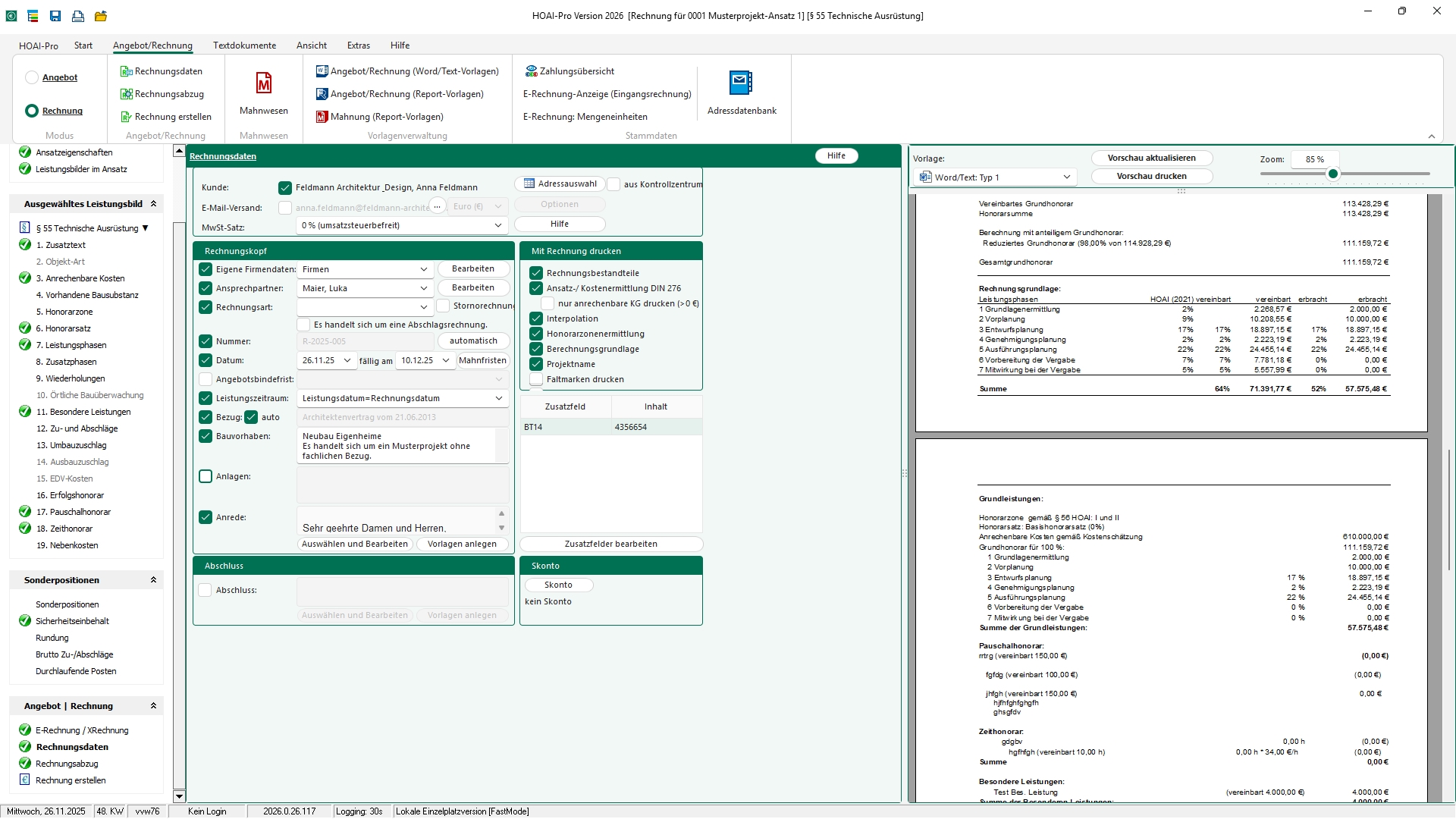This screenshot has height=819, width=1456.
Task: Check the Faltmarken drucken option
Action: click(536, 379)
